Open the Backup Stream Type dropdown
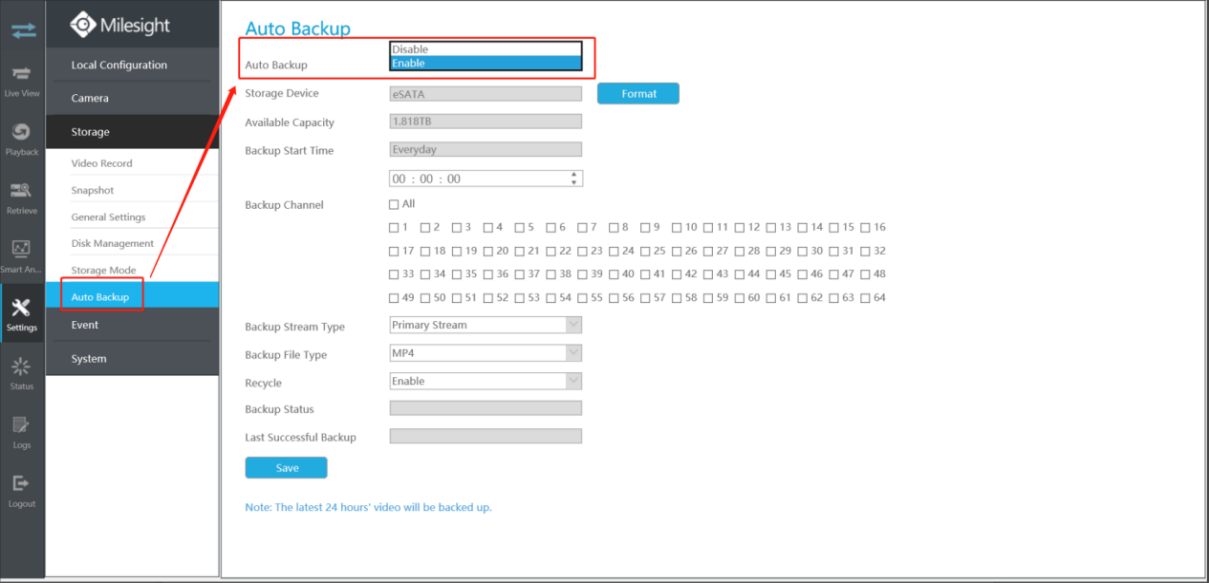 485,325
